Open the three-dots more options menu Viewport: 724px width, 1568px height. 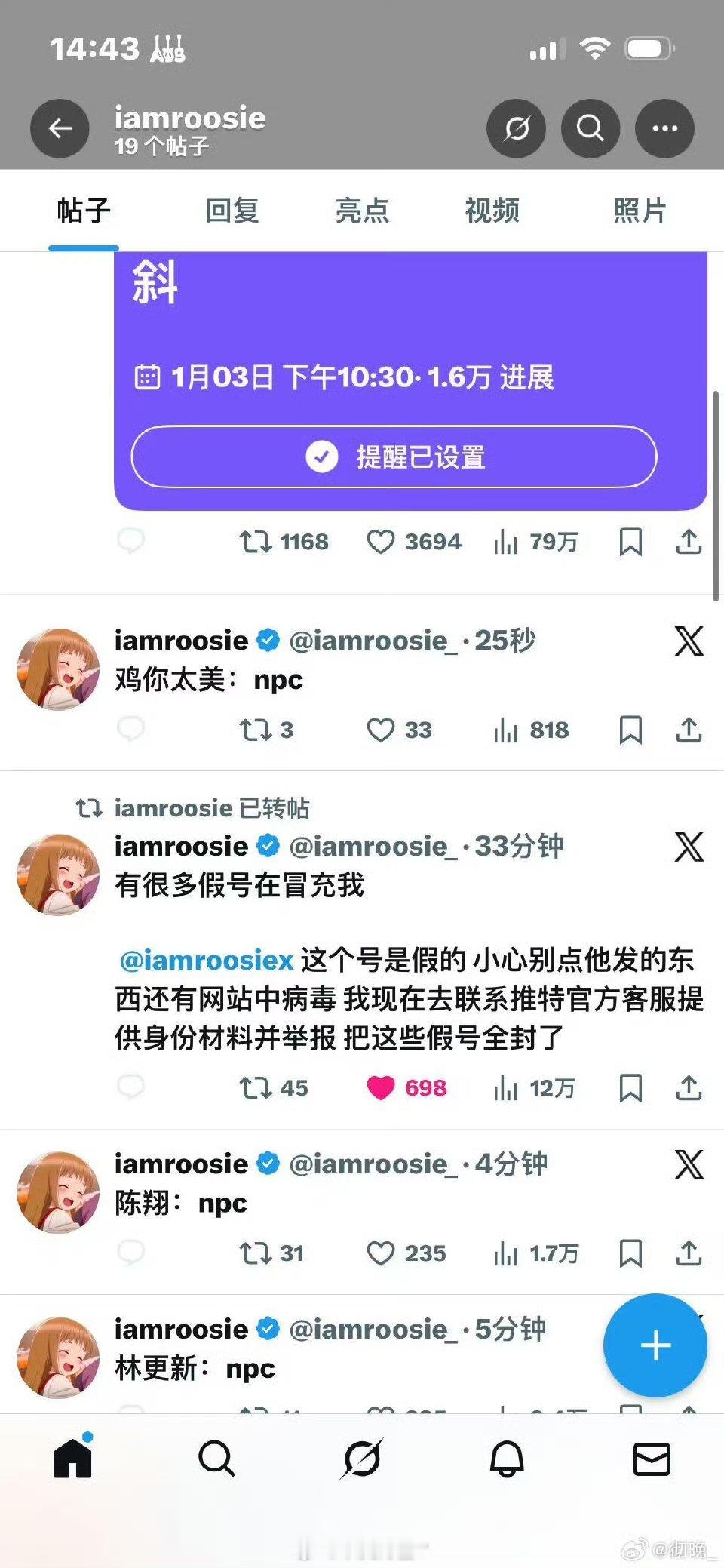[664, 128]
